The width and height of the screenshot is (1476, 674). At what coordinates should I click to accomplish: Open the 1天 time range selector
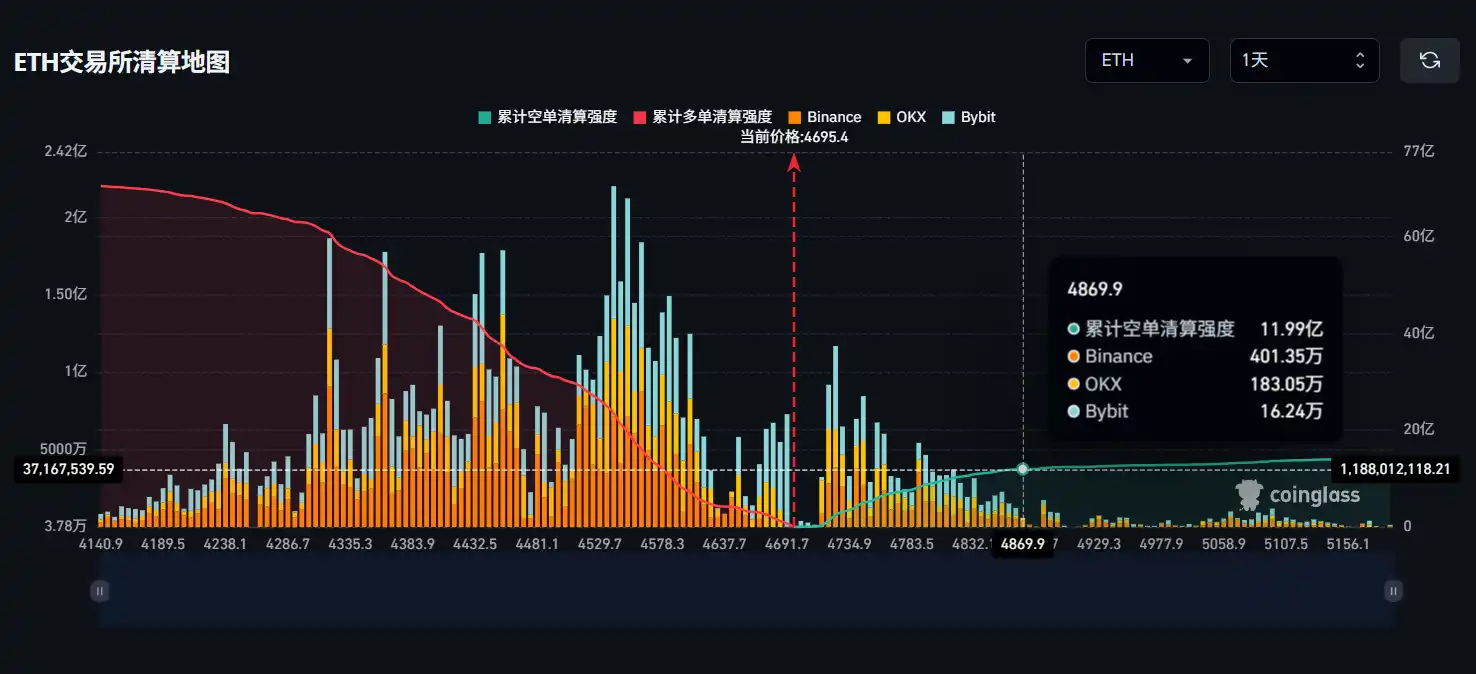[1304, 60]
